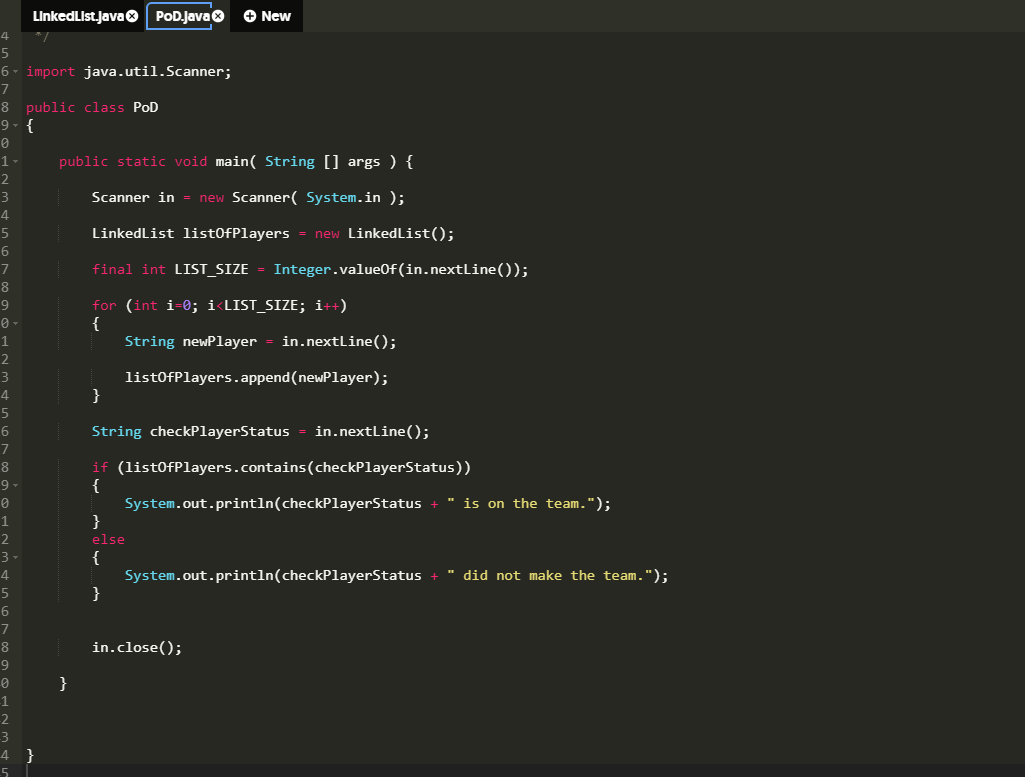Screen dimensions: 1025x777
Task: Click the 'LIST_SIZE' constant after final int
Action: [211, 269]
